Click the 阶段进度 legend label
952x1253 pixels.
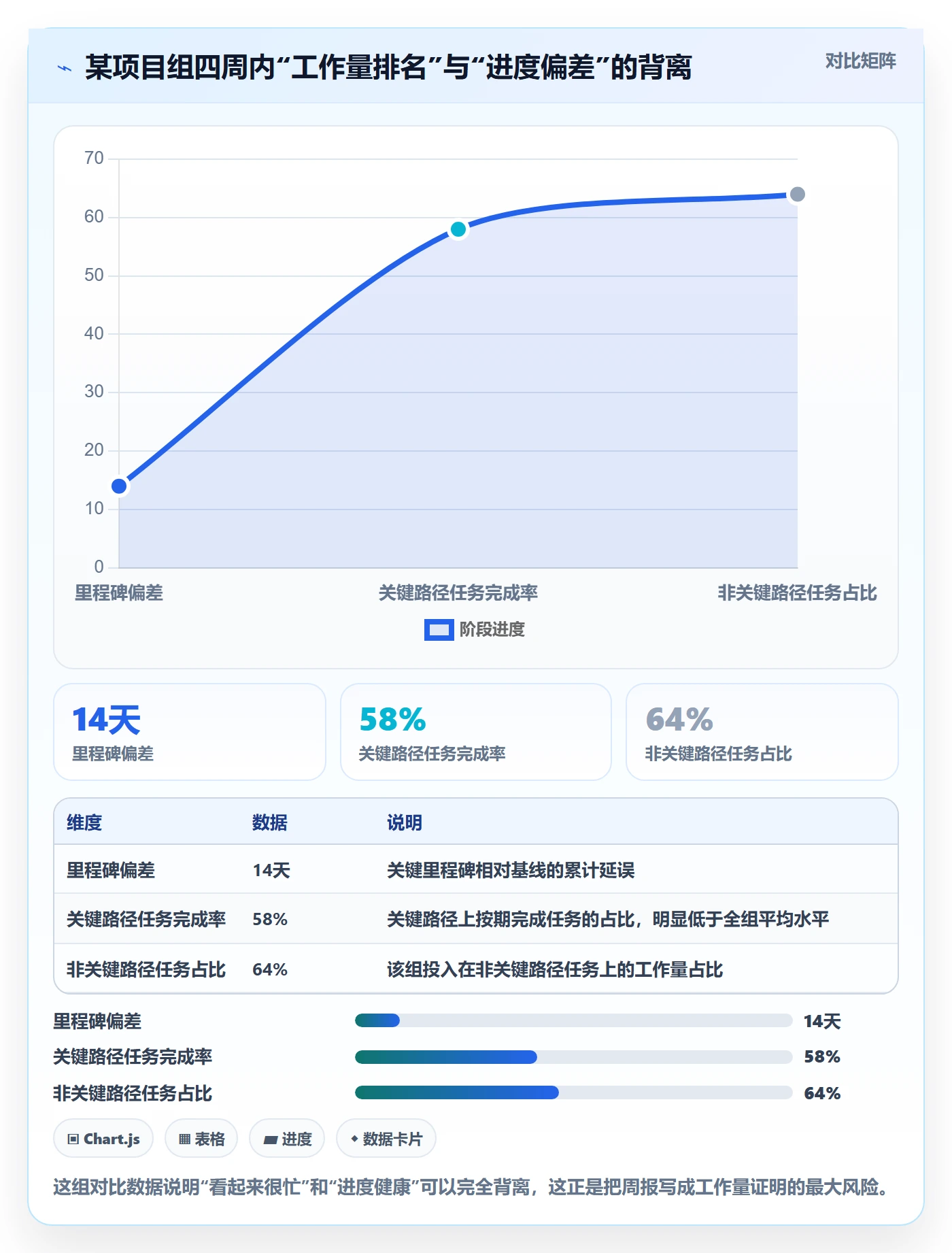pos(492,630)
